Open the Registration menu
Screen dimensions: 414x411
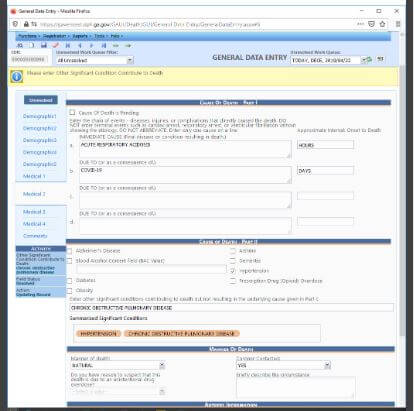point(56,36)
